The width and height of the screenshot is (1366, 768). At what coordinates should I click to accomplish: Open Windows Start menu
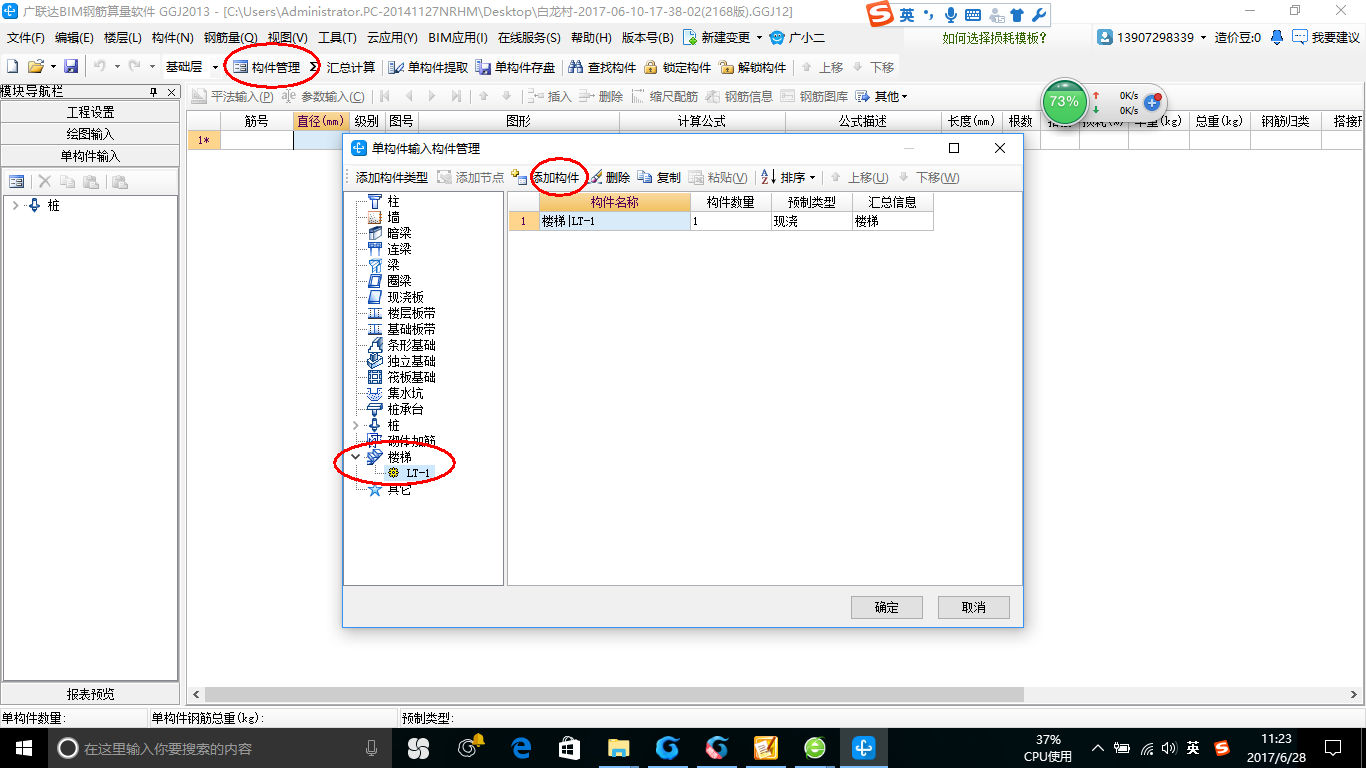[x=22, y=747]
